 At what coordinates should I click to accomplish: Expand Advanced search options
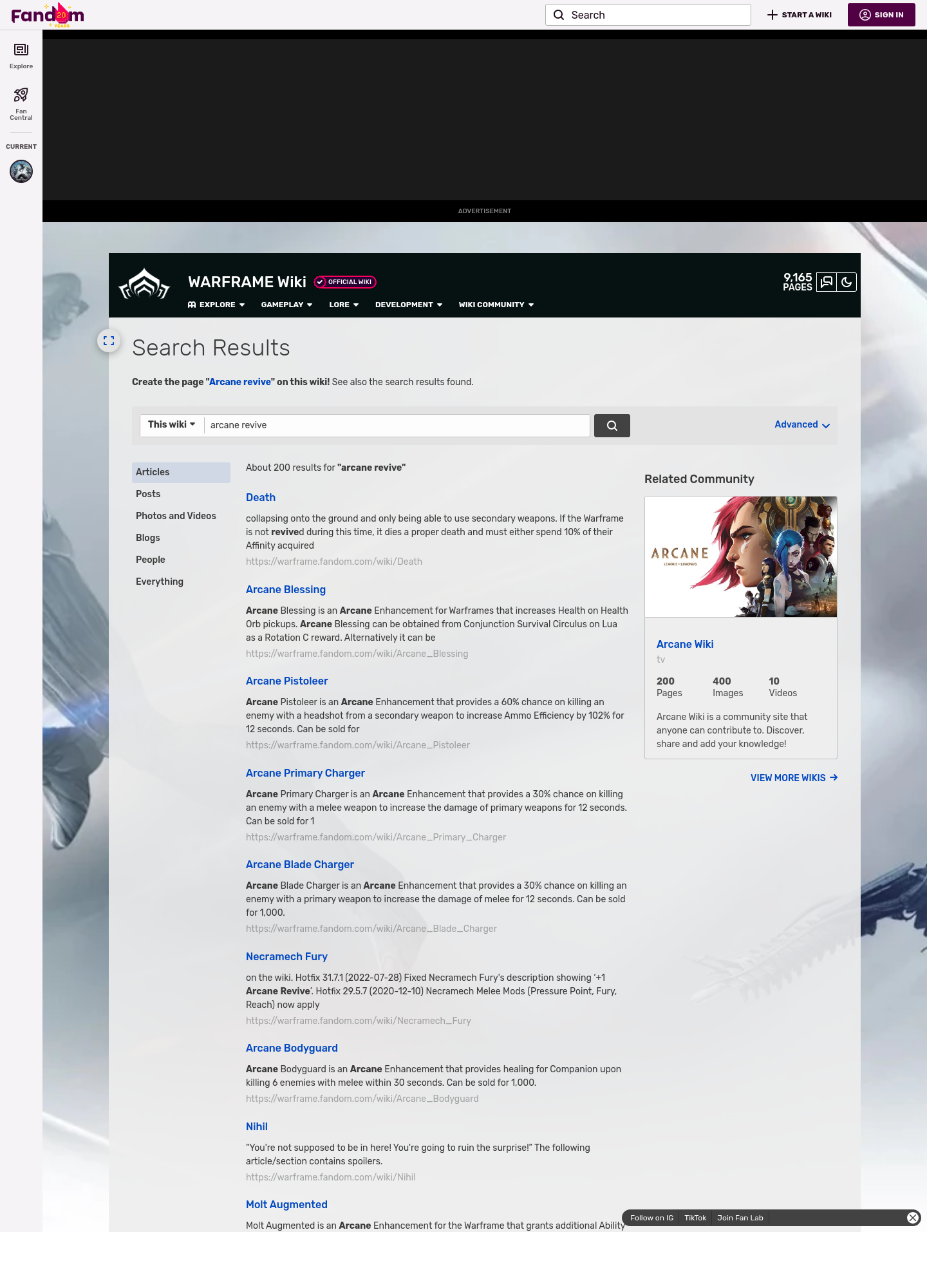pyautogui.click(x=802, y=425)
